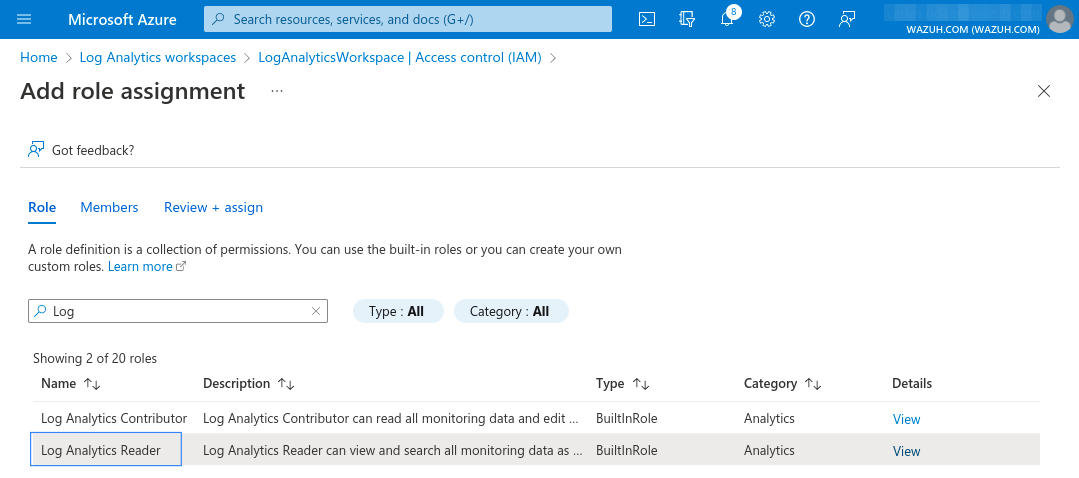Click the WAZUH.COM directory label
The image size is (1079, 478).
[x=972, y=30]
